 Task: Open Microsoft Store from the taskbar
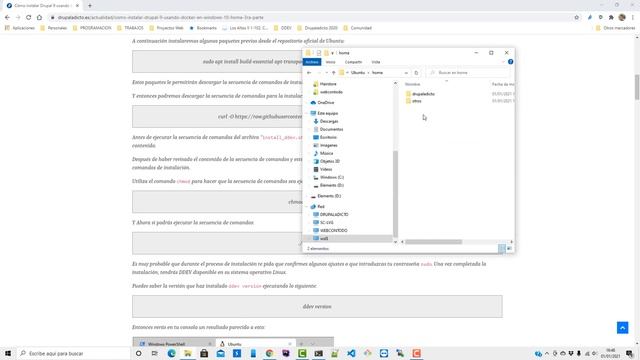pos(204,353)
